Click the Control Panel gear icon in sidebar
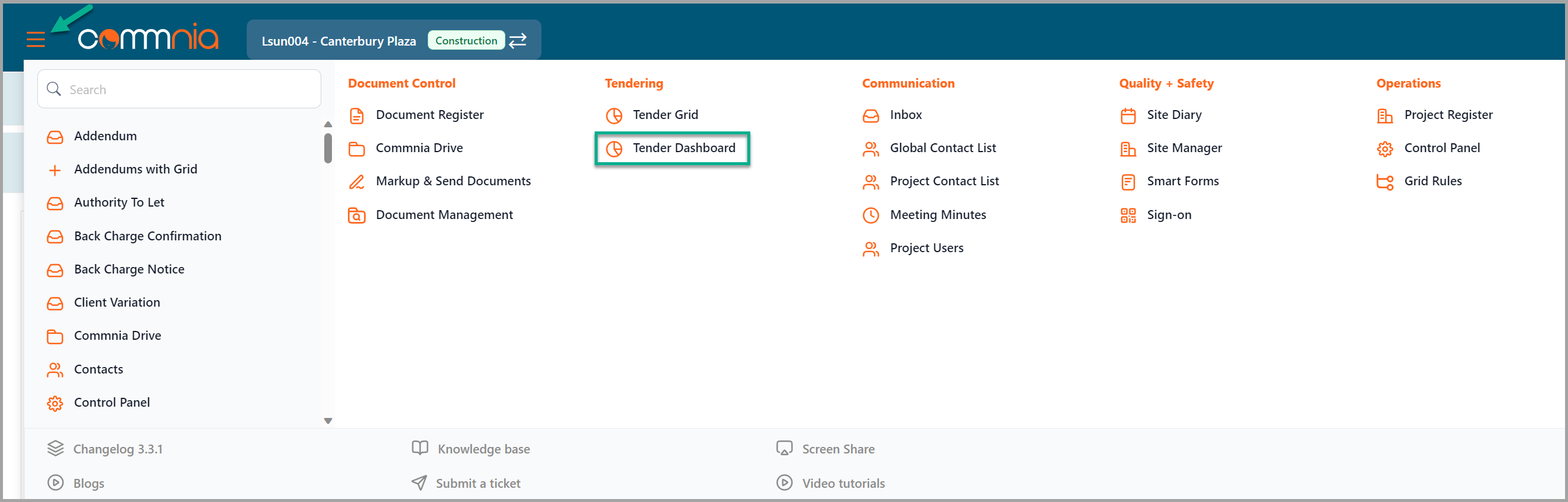 click(x=55, y=403)
